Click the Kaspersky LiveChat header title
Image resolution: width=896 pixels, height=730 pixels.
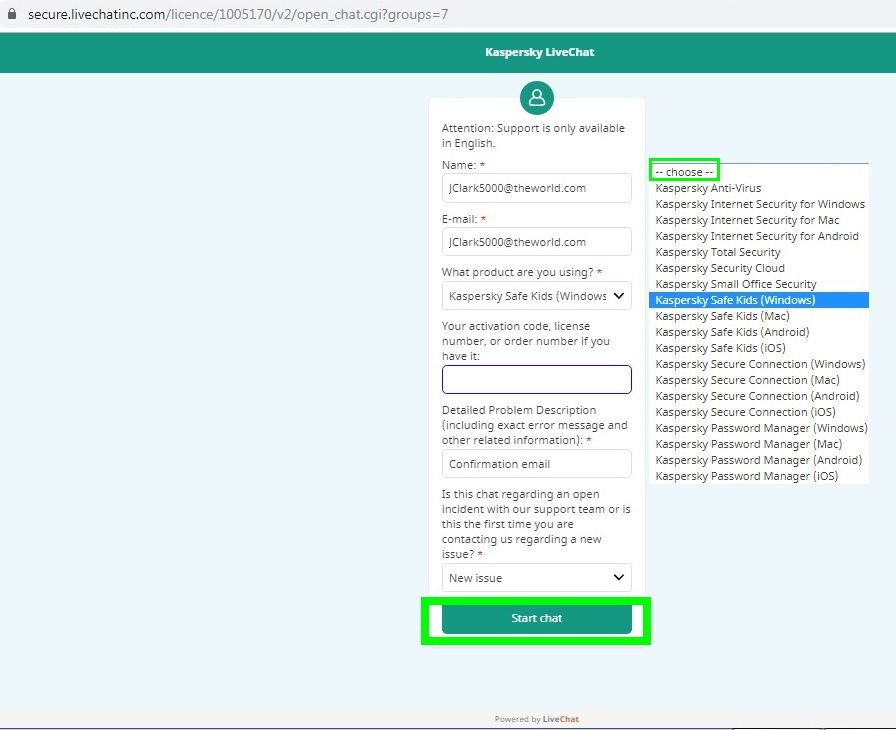click(x=539, y=52)
